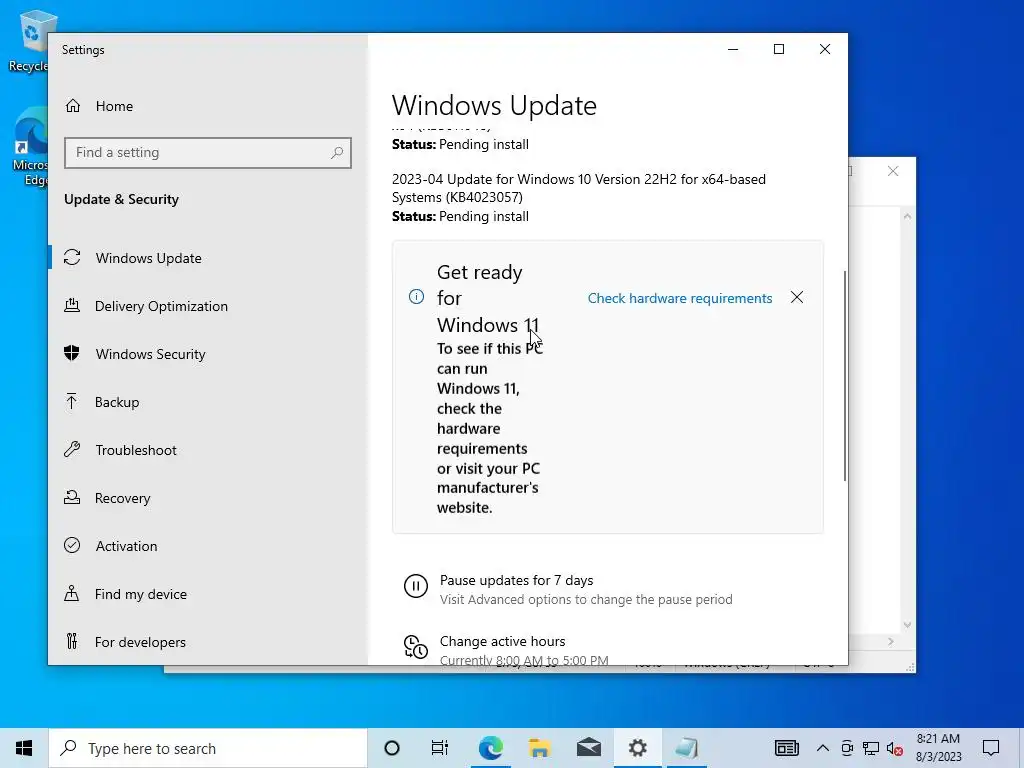Click scroll-up arrow in background window
1024x768 pixels.
[907, 216]
